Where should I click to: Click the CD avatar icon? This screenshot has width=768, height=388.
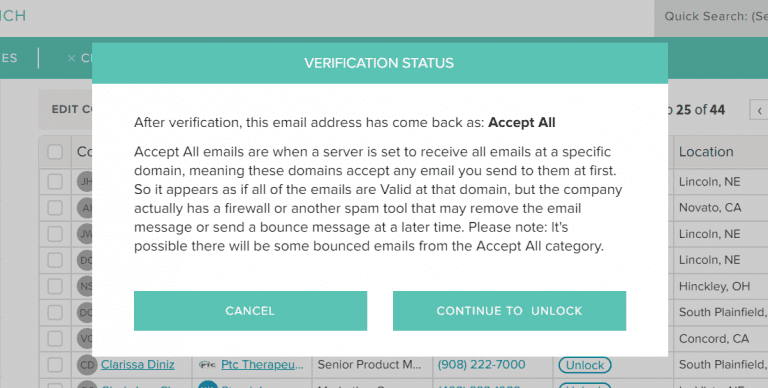point(87,364)
